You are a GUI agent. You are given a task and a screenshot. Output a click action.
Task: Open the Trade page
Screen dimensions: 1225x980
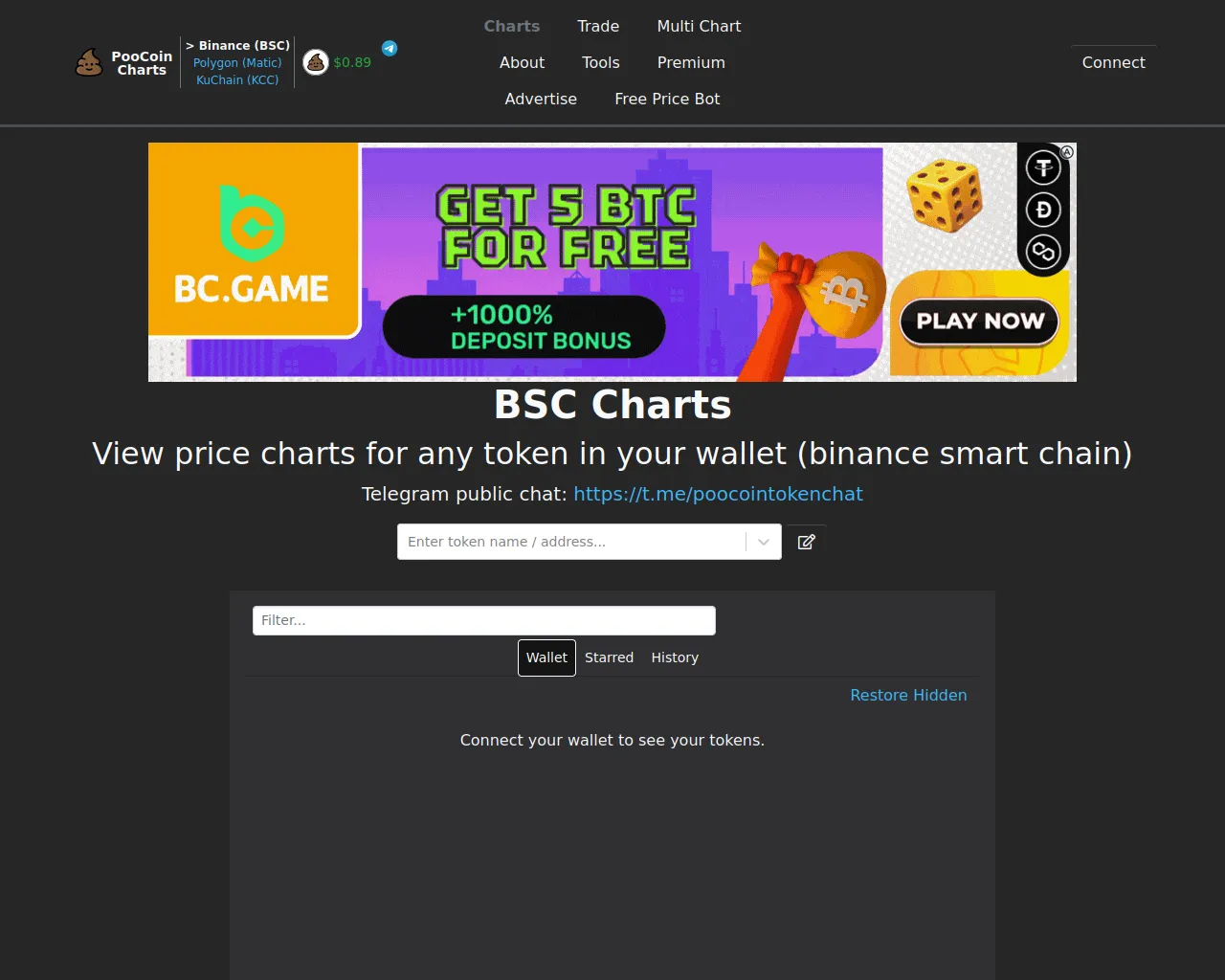598,26
